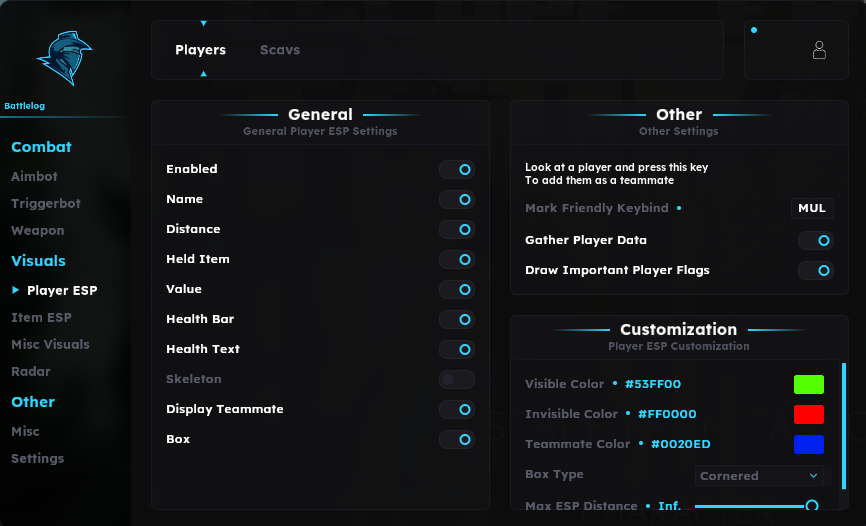
Task: Click the MUL keybind button
Action: pos(812,208)
